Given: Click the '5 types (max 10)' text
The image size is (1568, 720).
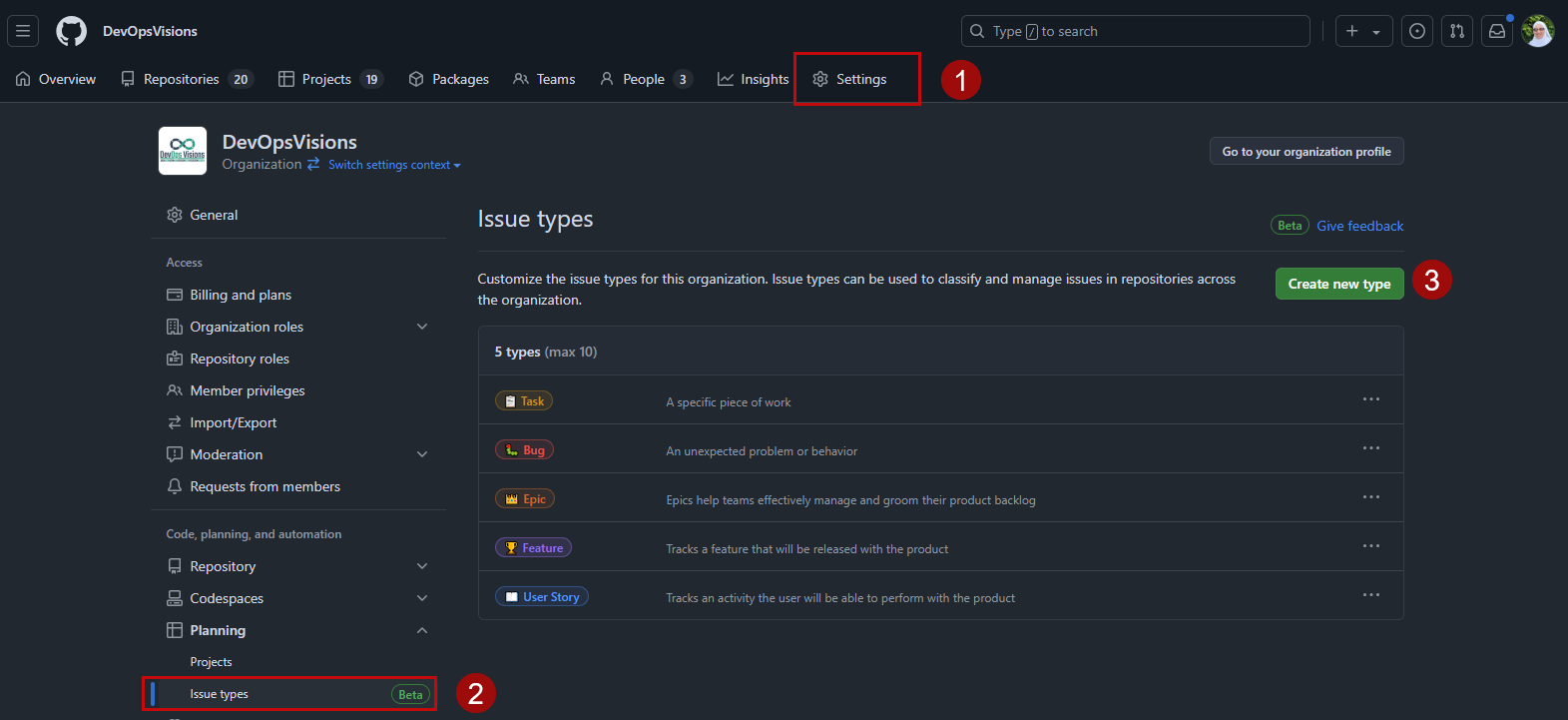Looking at the screenshot, I should [x=546, y=352].
